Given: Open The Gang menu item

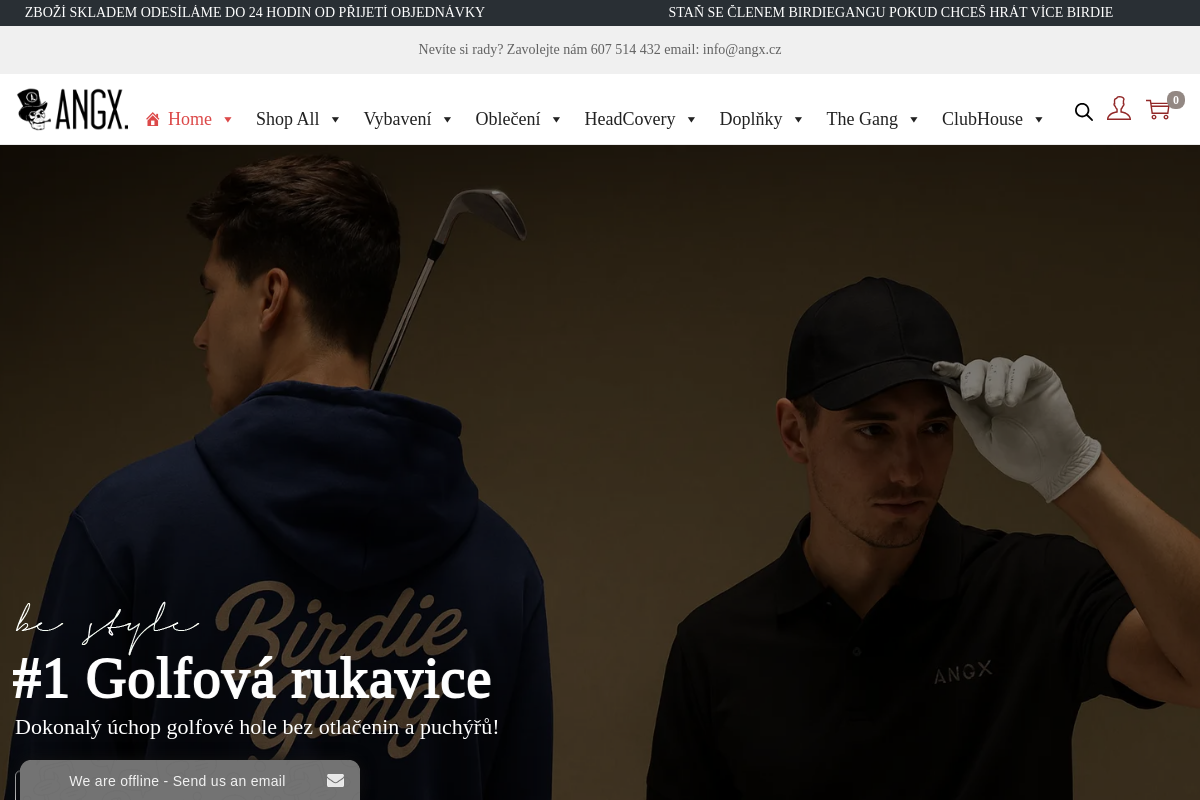Looking at the screenshot, I should point(861,119).
